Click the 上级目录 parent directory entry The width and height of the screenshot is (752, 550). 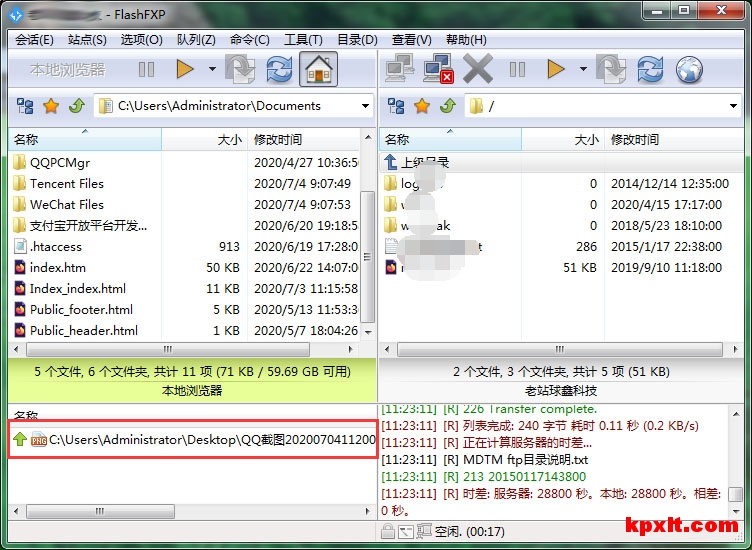pyautogui.click(x=424, y=162)
